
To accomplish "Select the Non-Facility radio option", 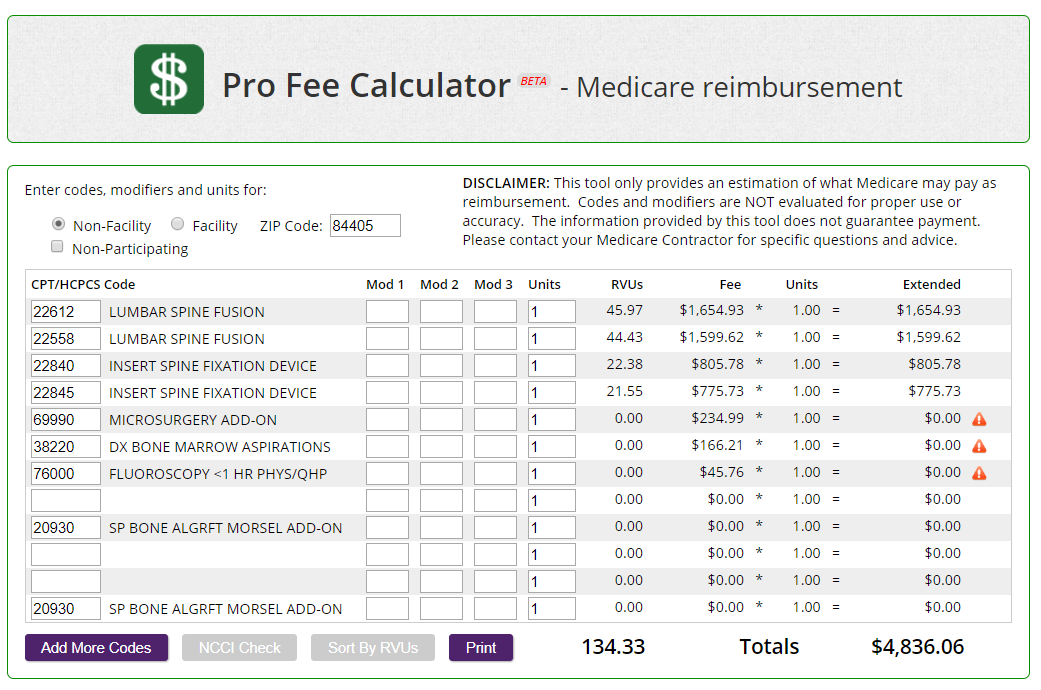I will tap(58, 224).
